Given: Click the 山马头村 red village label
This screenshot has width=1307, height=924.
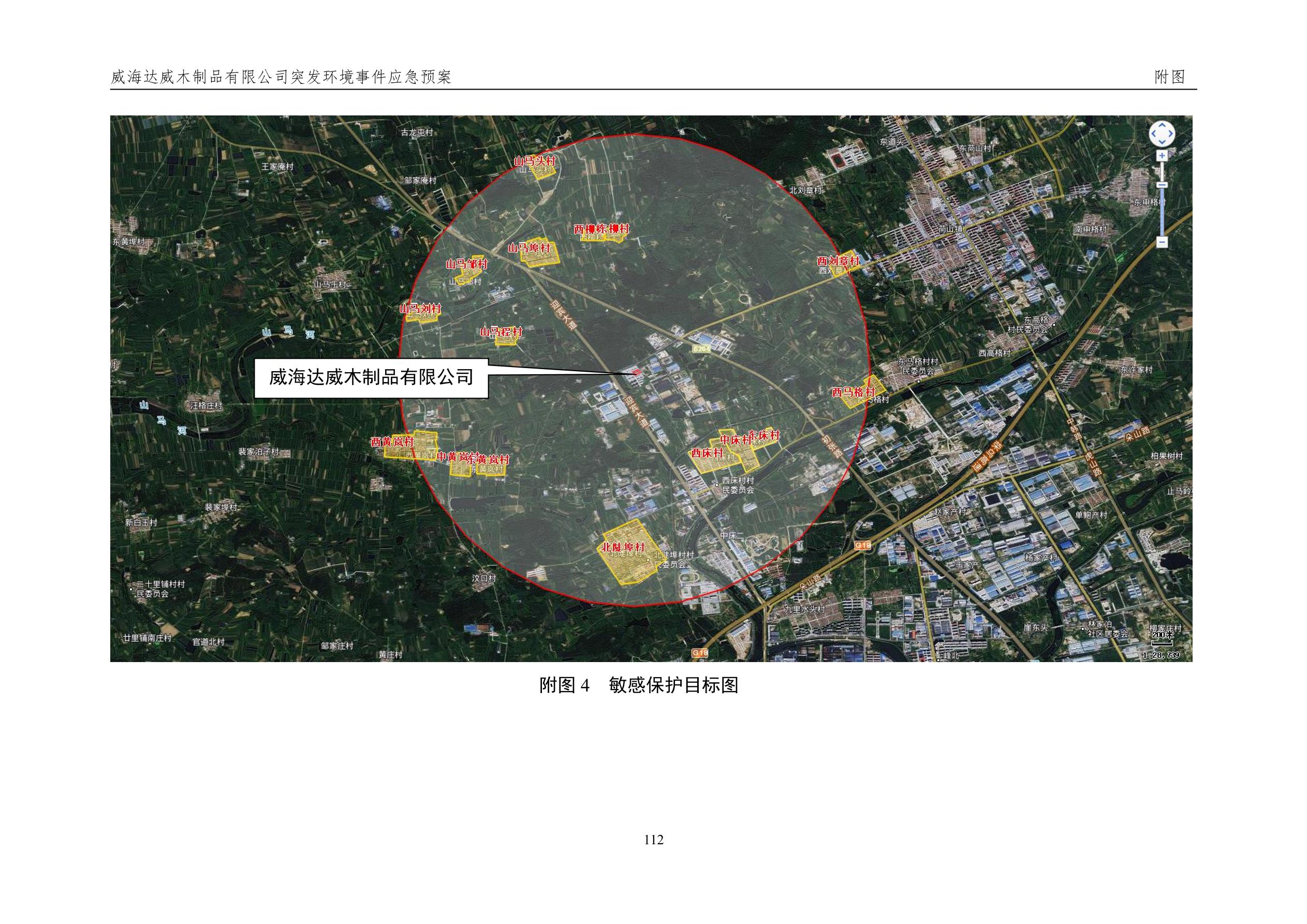Looking at the screenshot, I should pos(534,161).
